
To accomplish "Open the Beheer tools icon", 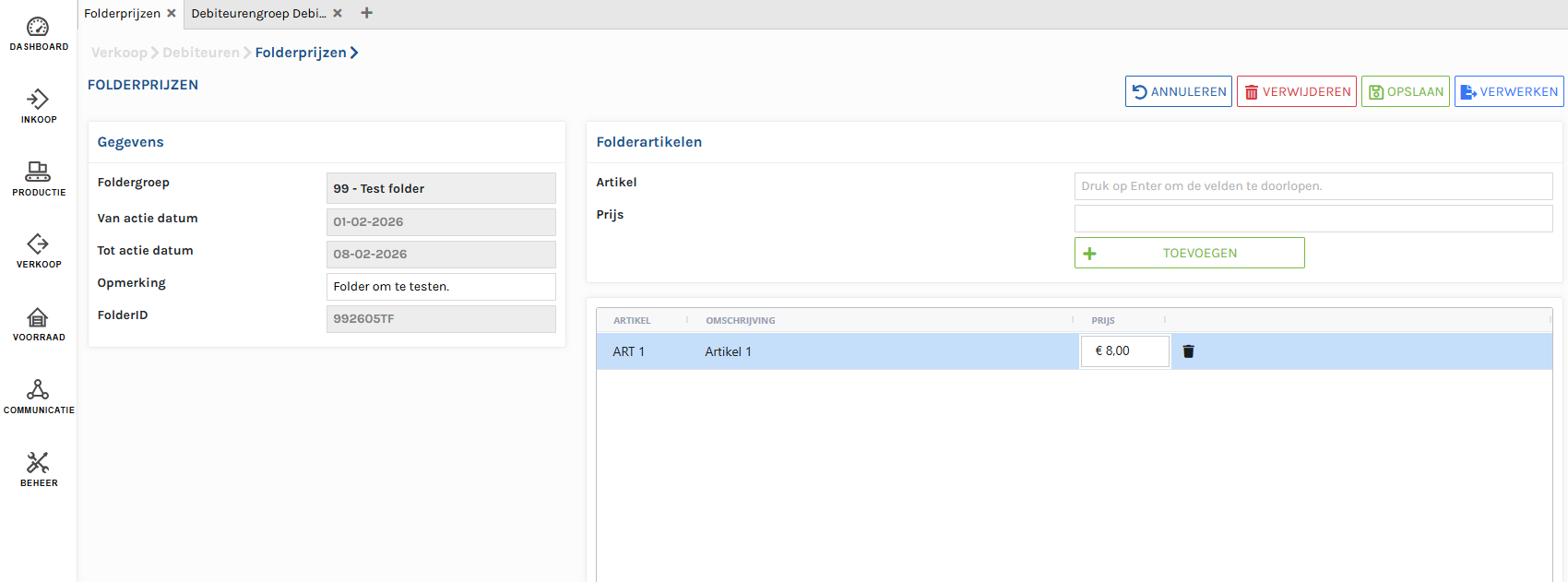I will [x=38, y=469].
